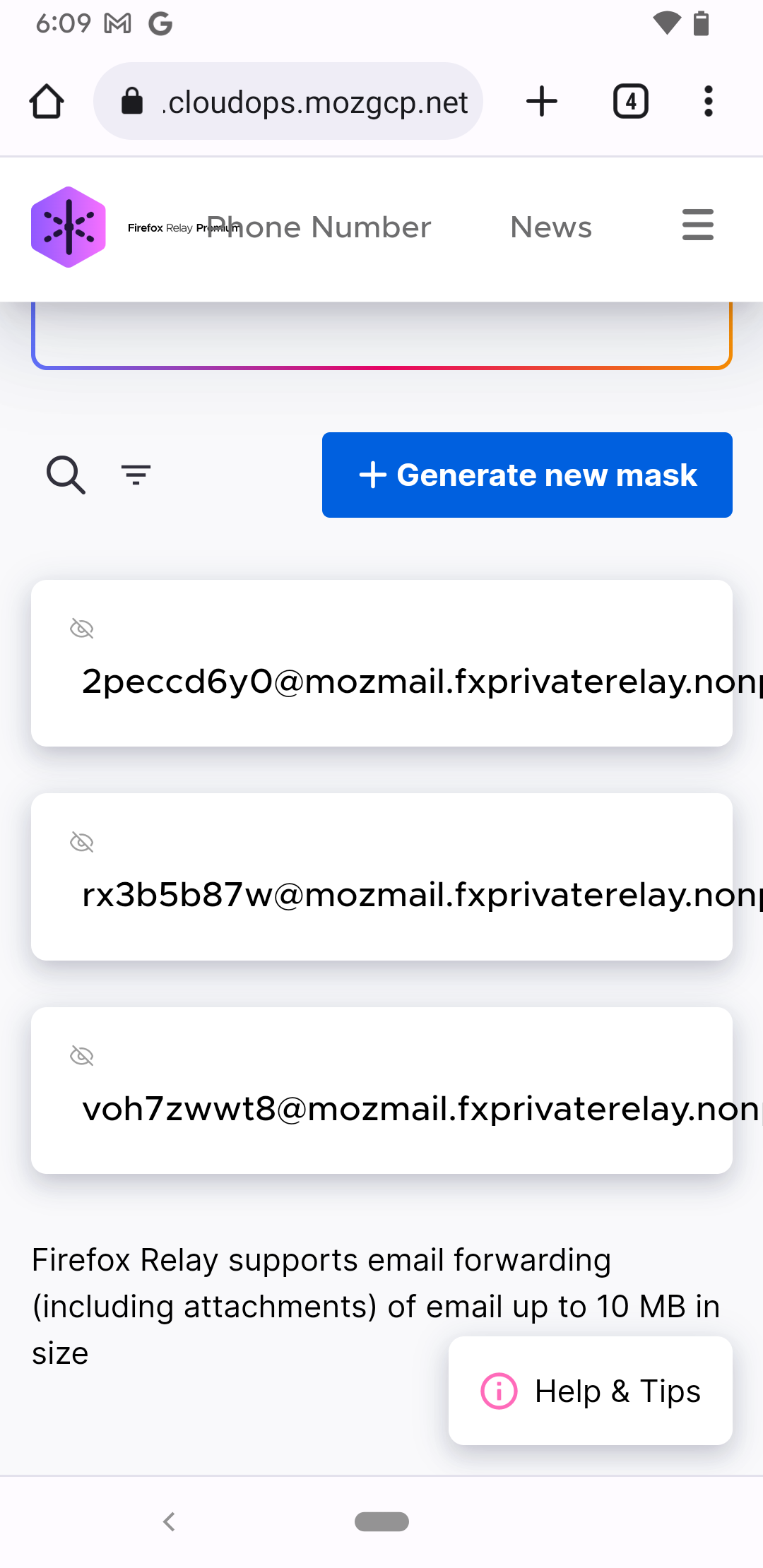Open the mask filter options

coord(136,475)
